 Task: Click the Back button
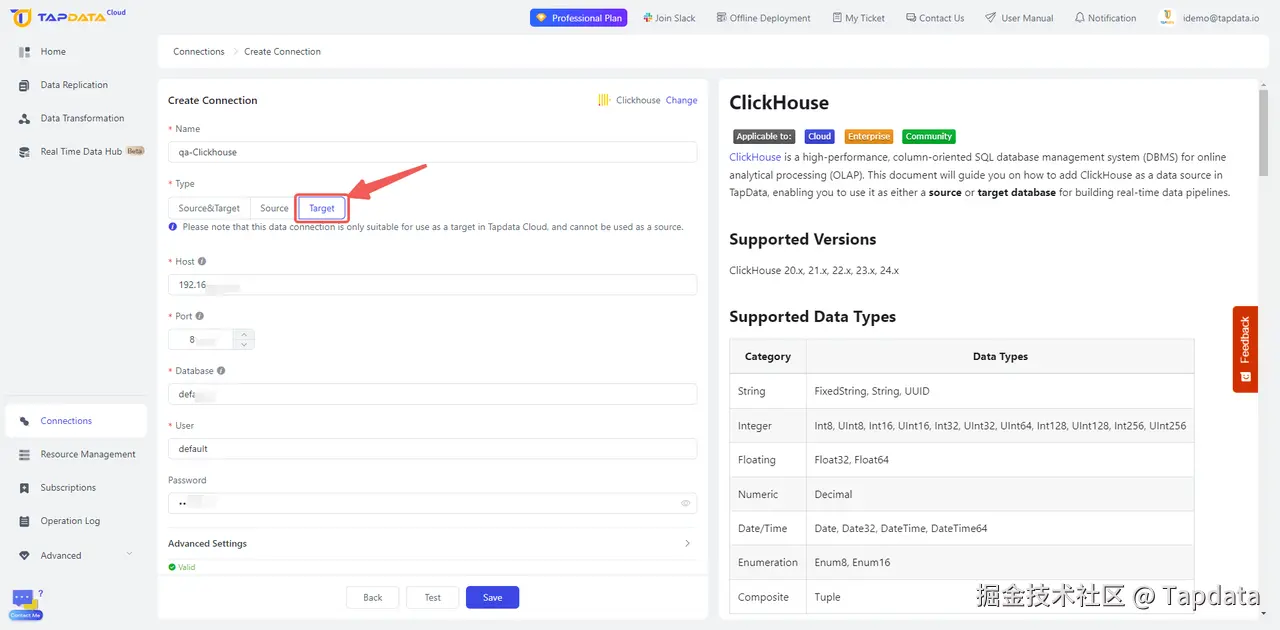point(373,597)
